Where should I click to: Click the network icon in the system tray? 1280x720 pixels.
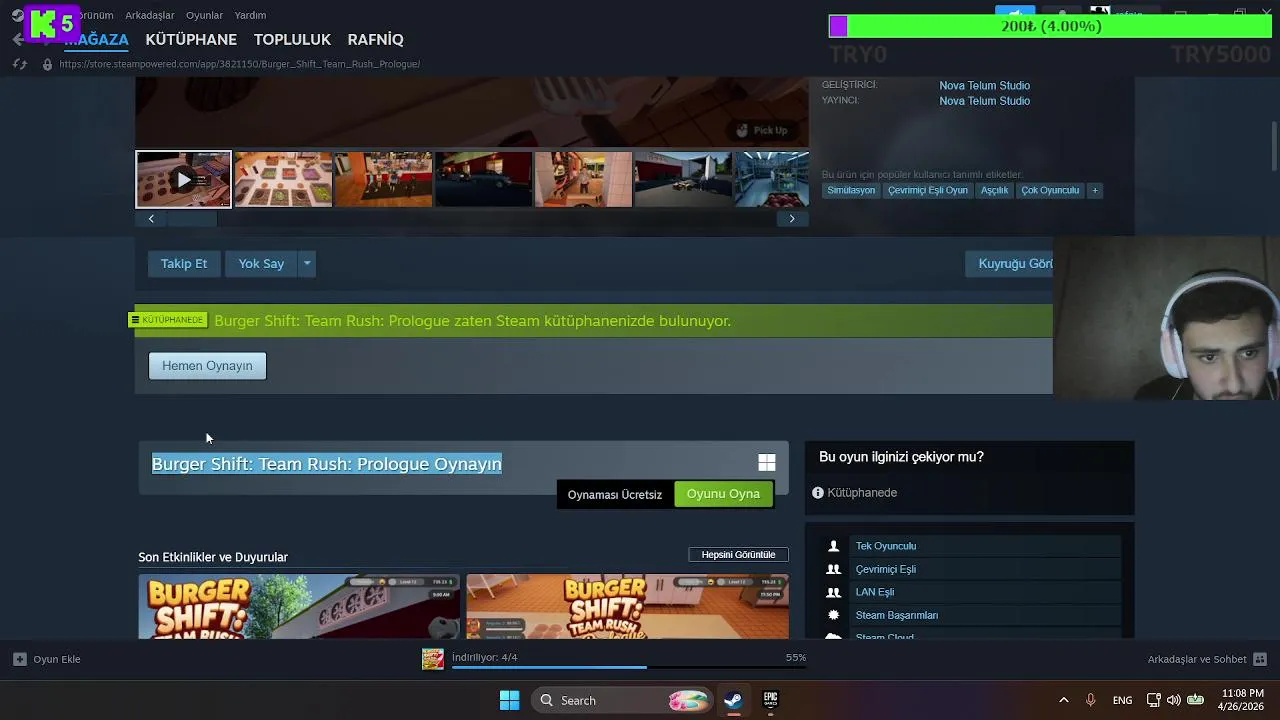pyautogui.click(x=1153, y=700)
